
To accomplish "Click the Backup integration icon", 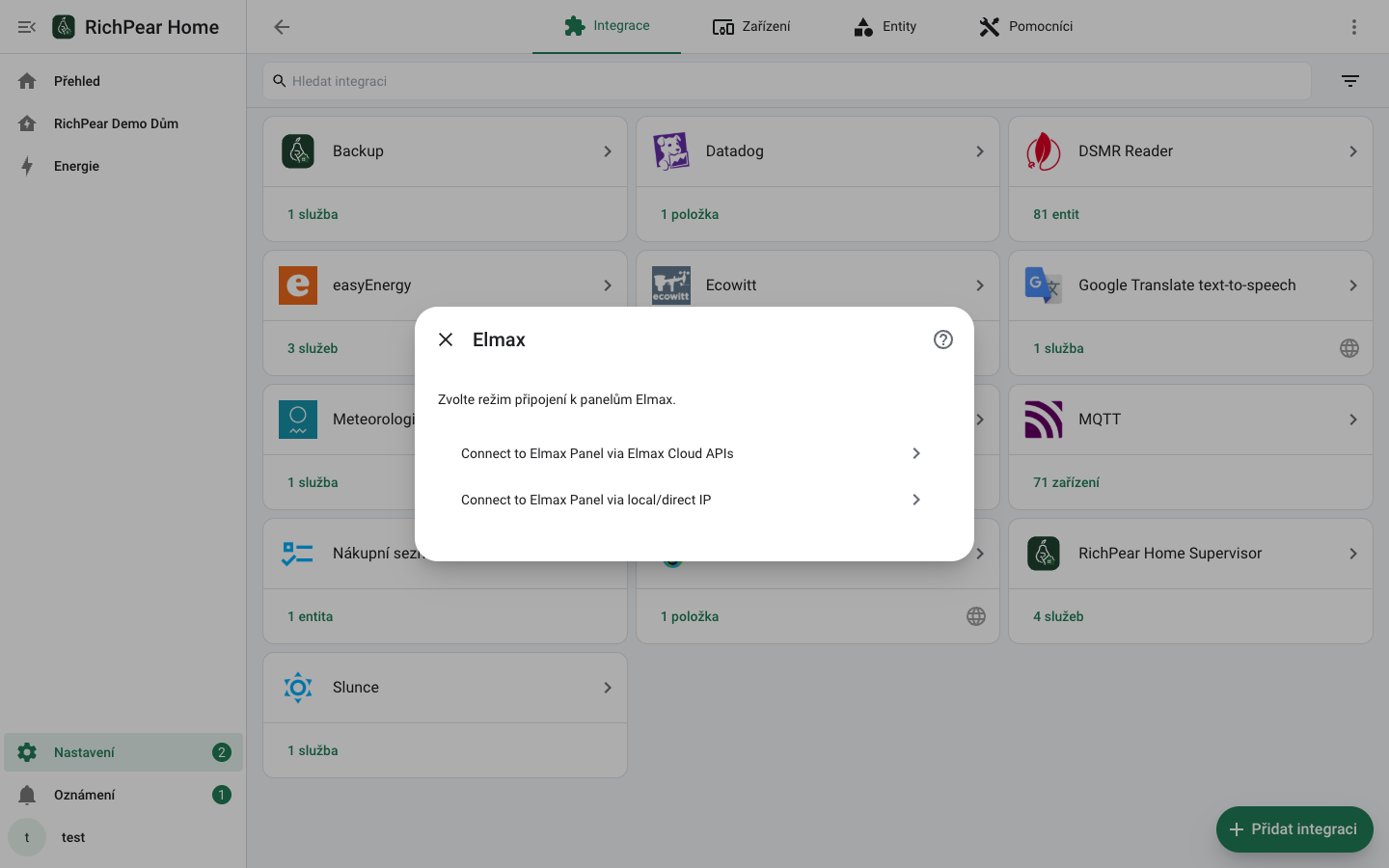I will (298, 151).
